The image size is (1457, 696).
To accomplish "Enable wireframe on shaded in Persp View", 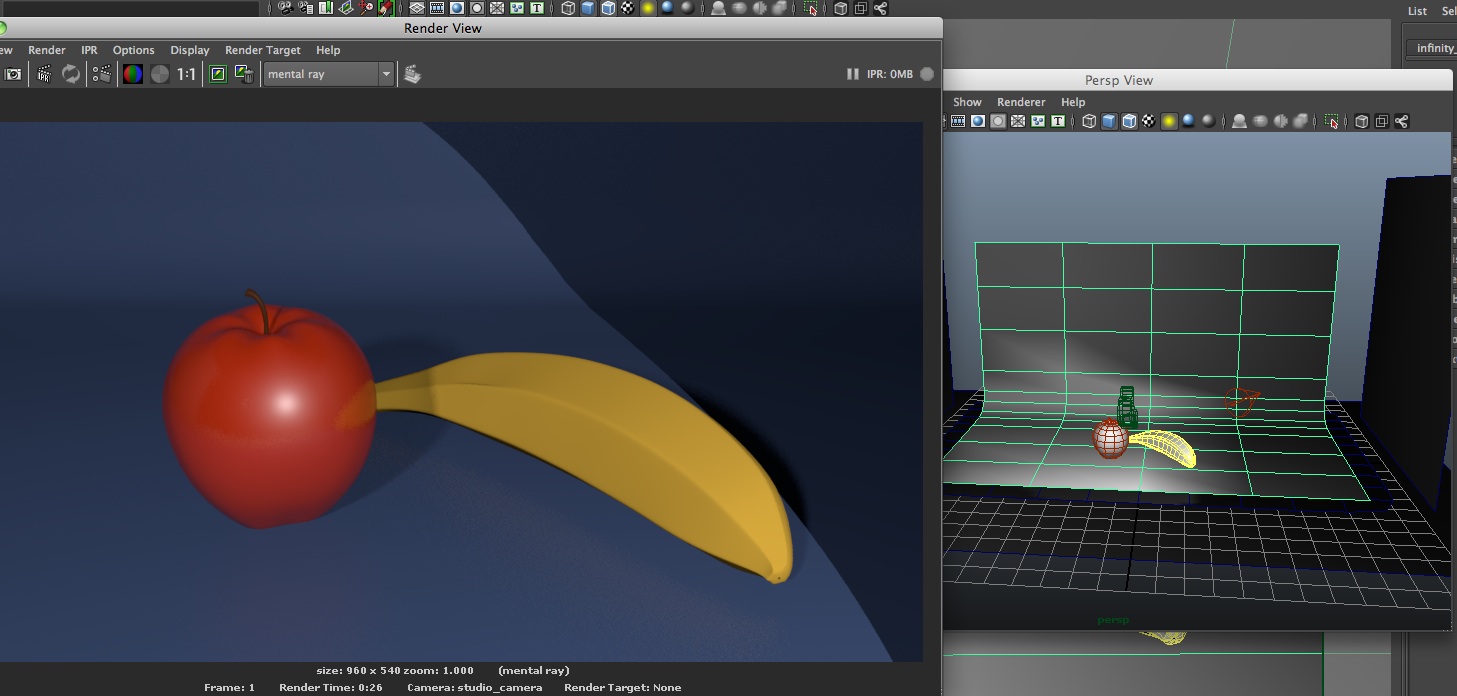I will click(1129, 121).
